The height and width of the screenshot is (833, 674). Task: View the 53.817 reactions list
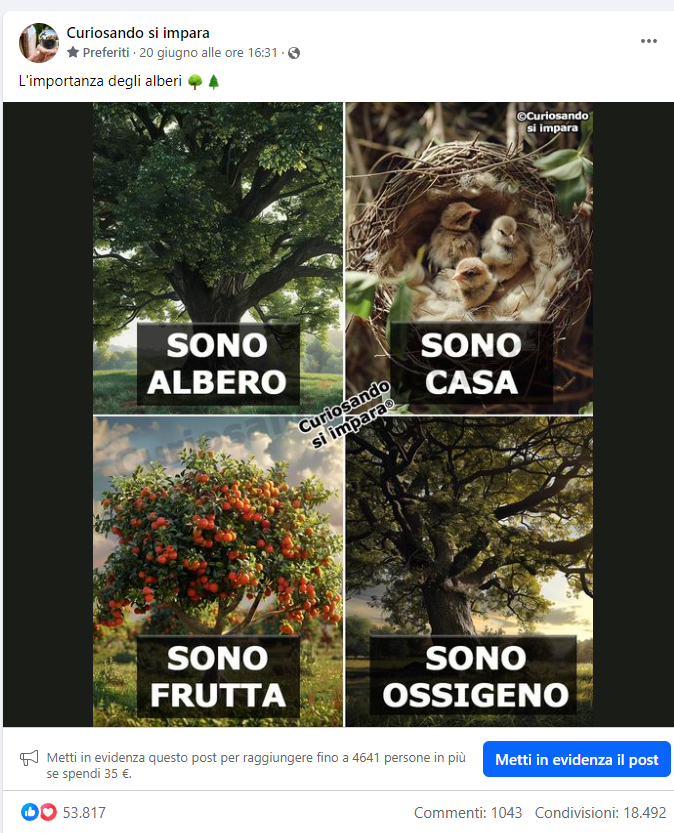pyautogui.click(x=84, y=812)
